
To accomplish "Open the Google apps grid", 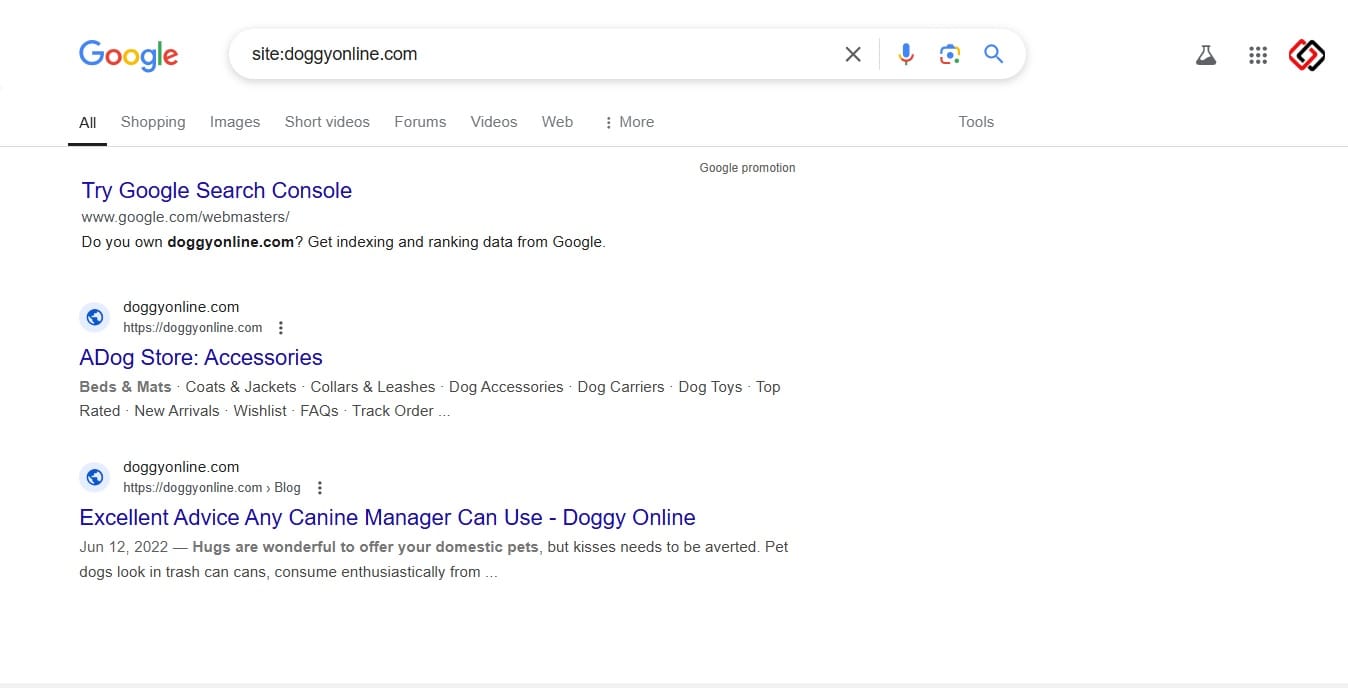I will tap(1258, 55).
